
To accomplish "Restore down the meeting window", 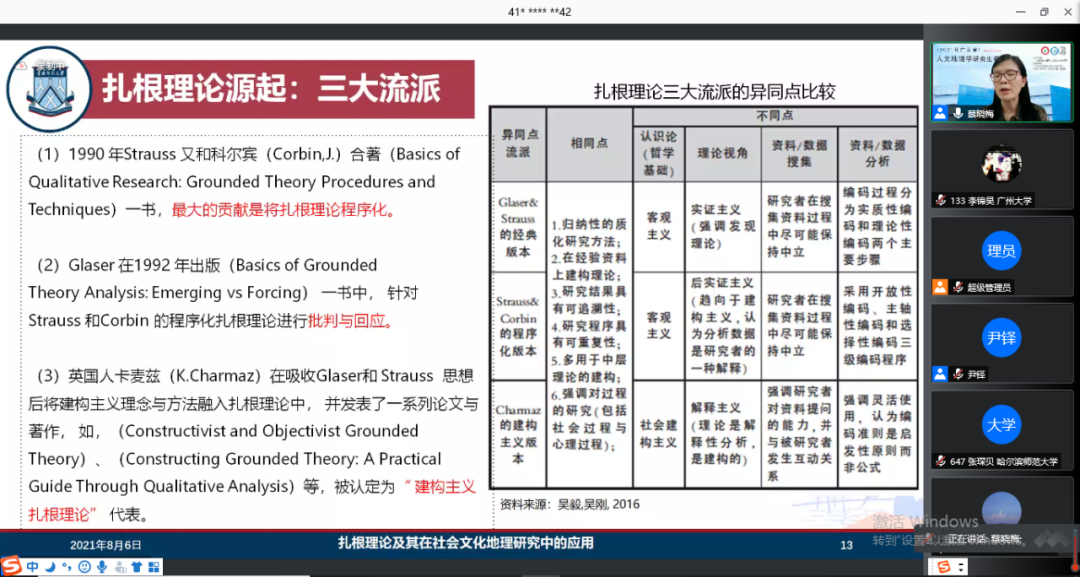I will [1043, 12].
